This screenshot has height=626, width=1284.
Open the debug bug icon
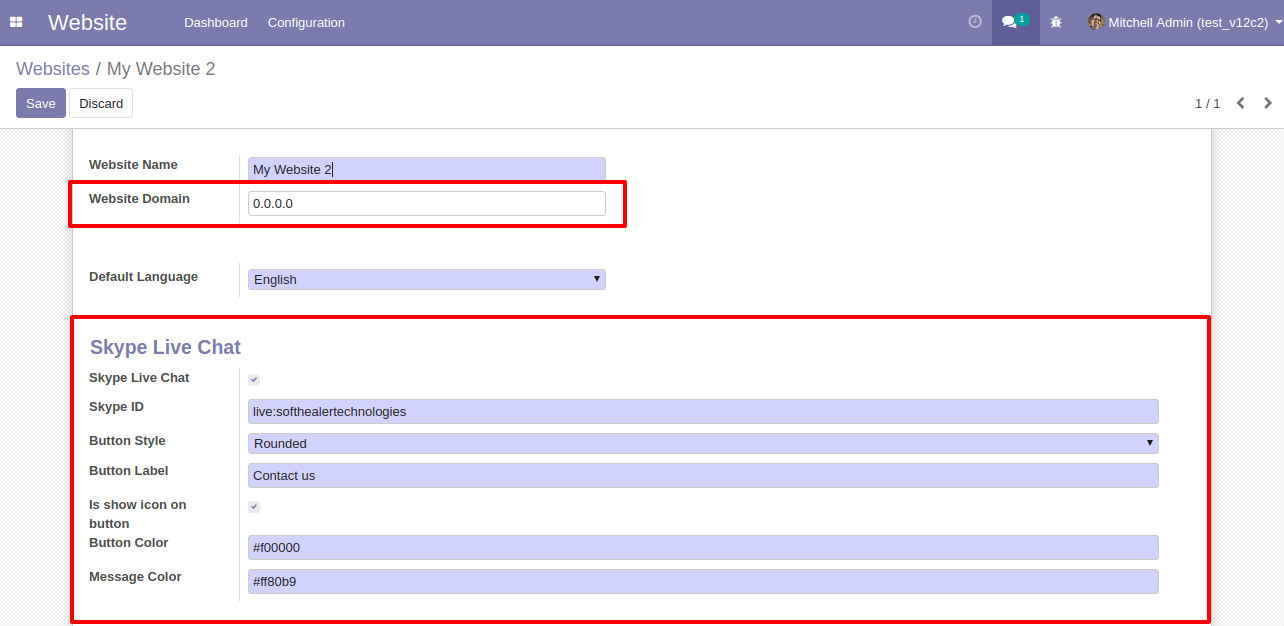click(x=1056, y=22)
